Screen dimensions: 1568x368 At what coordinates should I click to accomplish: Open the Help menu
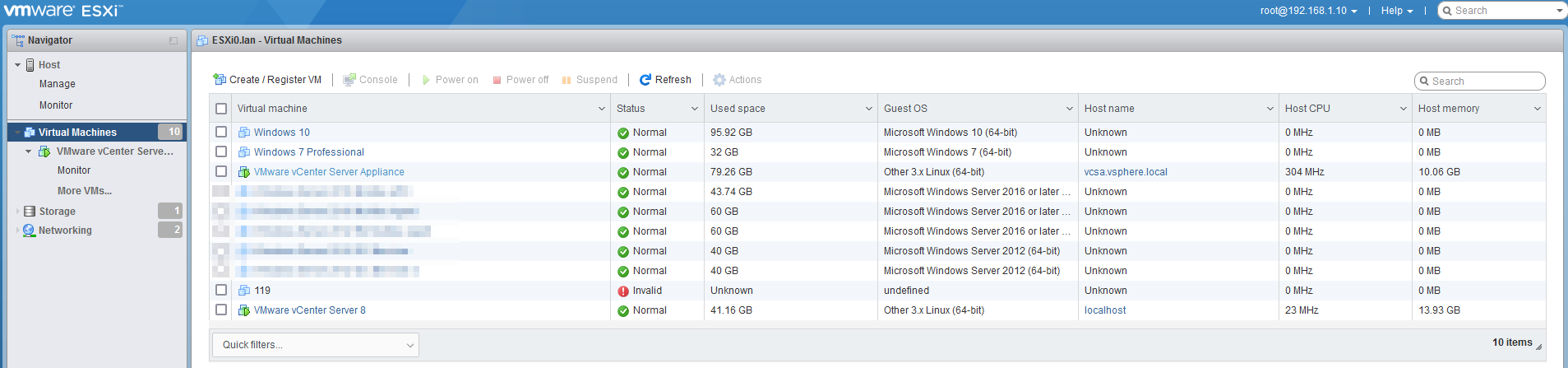click(1396, 11)
